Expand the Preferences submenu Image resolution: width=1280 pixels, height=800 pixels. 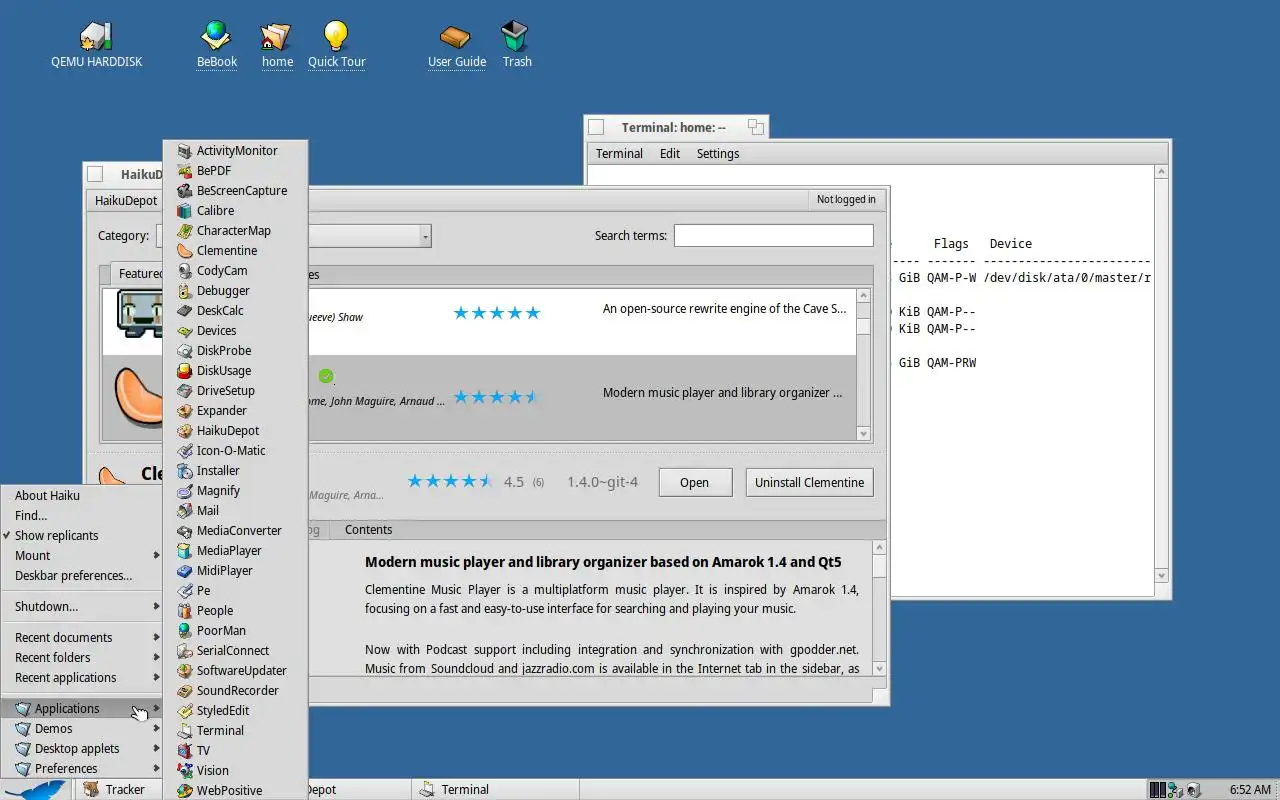82,768
